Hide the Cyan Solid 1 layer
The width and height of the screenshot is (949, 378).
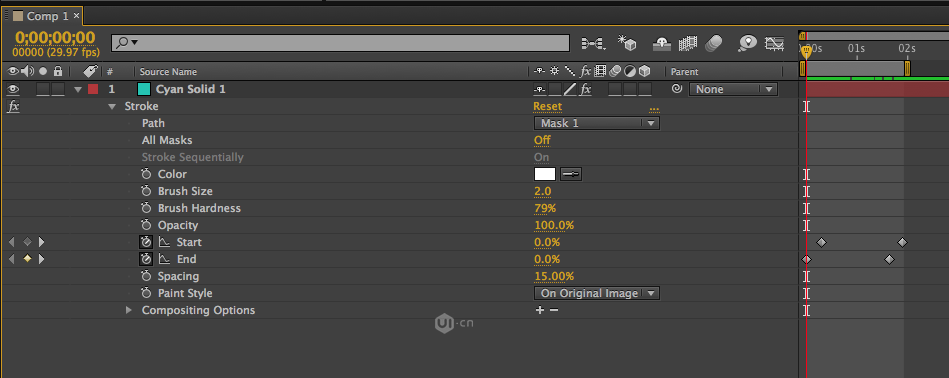click(13, 89)
